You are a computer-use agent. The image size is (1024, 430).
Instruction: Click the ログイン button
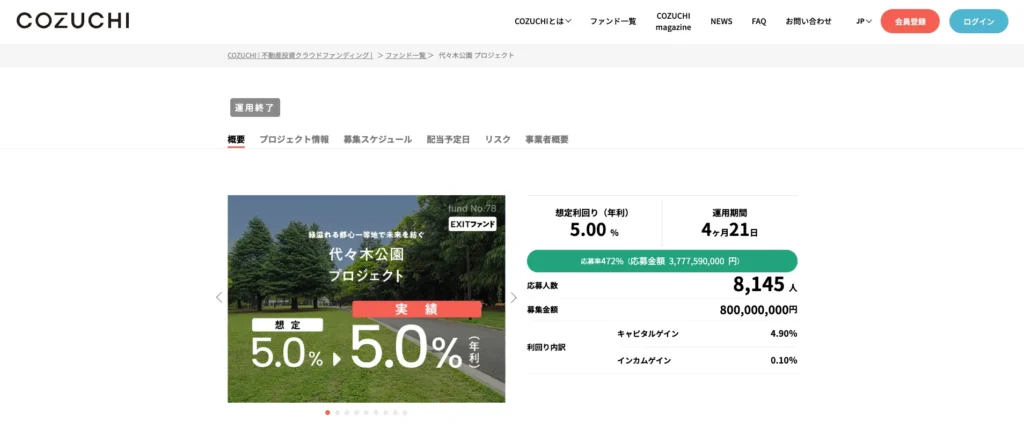coord(978,21)
